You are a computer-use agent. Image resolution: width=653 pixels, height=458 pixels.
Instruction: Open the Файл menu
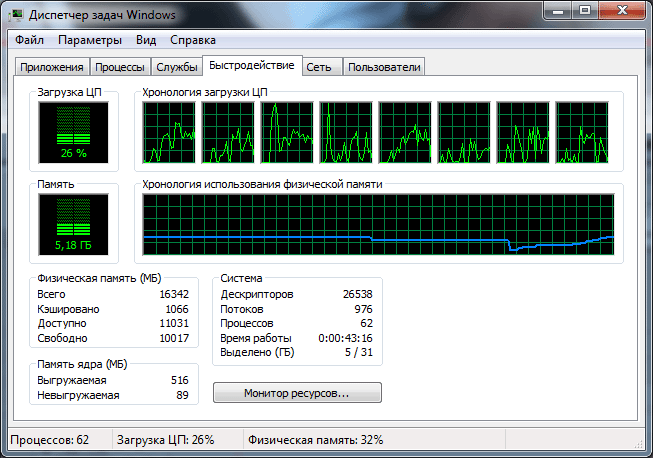coord(29,40)
